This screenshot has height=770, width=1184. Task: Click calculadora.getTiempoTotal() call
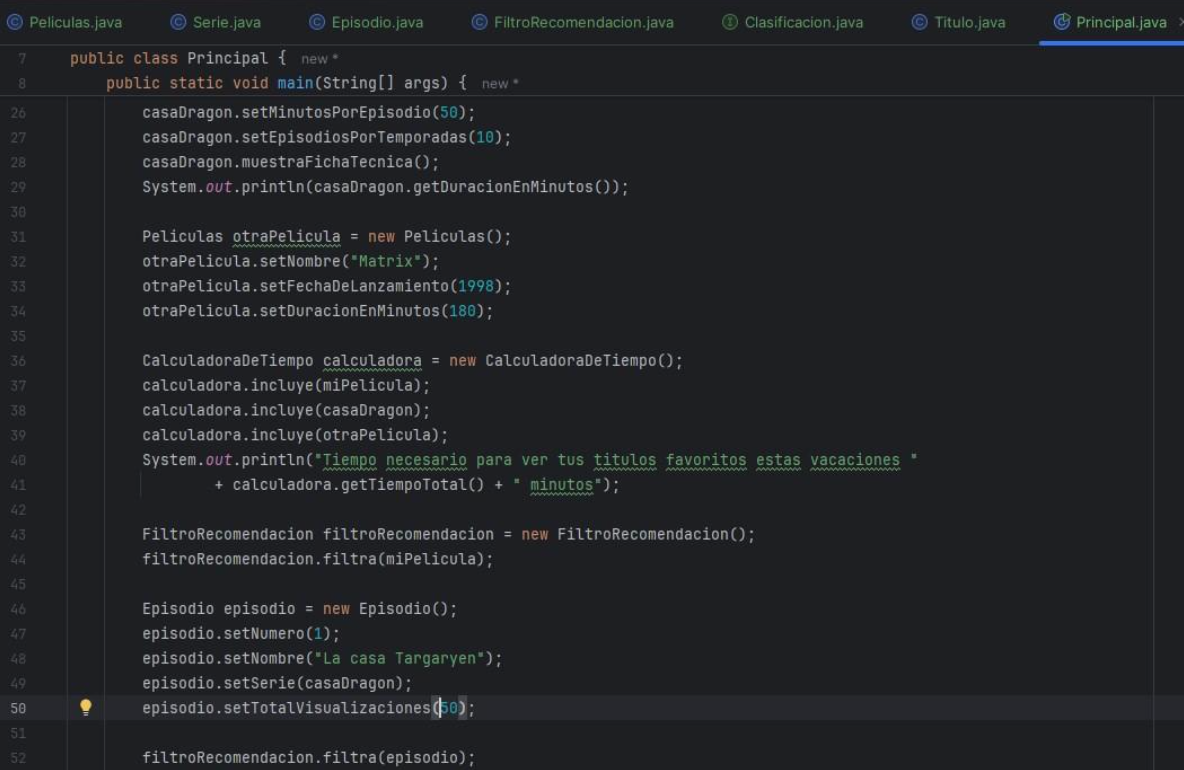358,485
